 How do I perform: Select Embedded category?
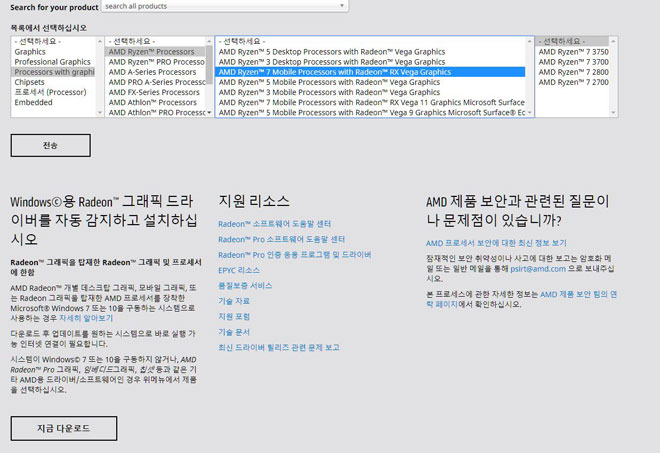(34, 102)
